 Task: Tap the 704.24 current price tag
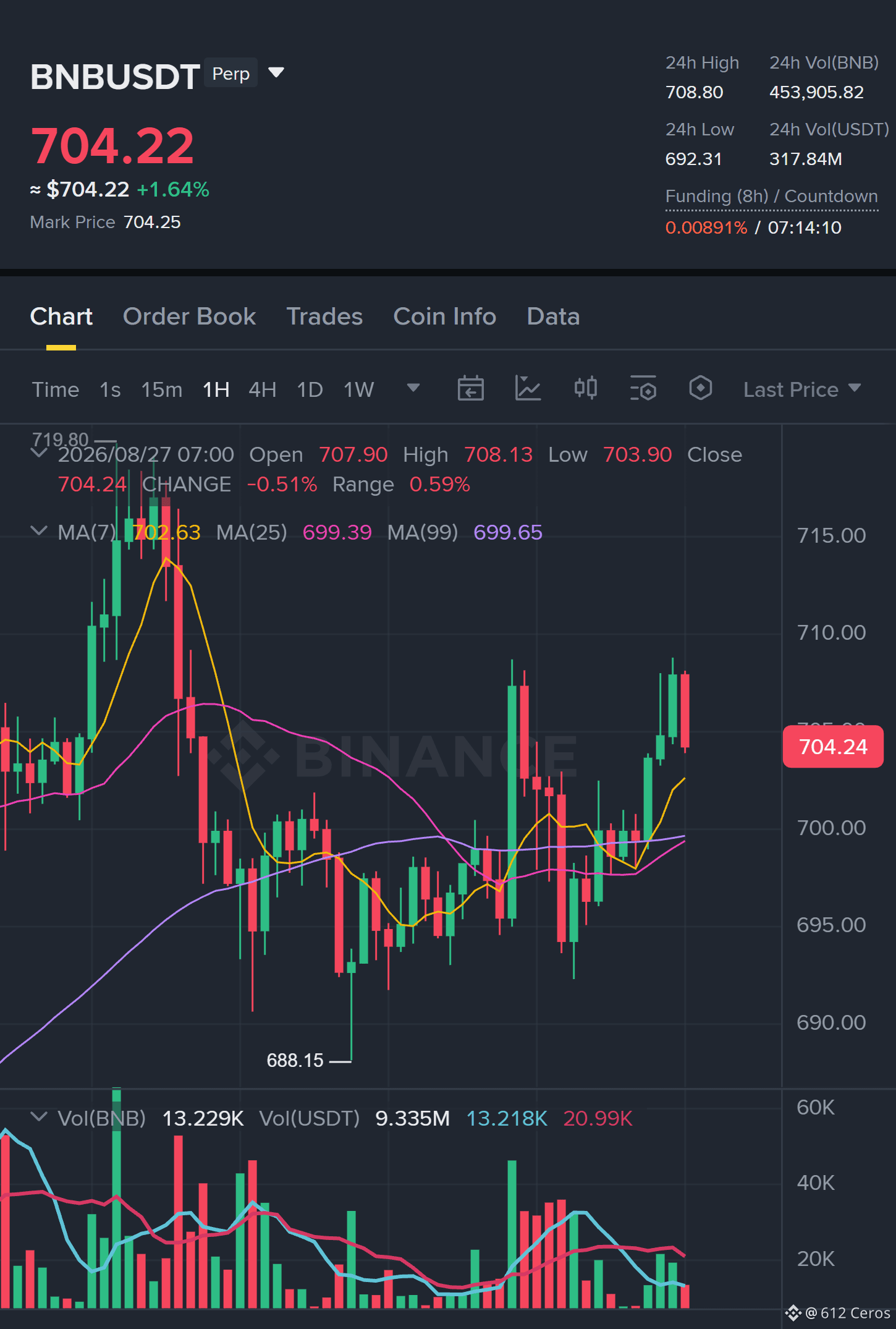point(833,747)
